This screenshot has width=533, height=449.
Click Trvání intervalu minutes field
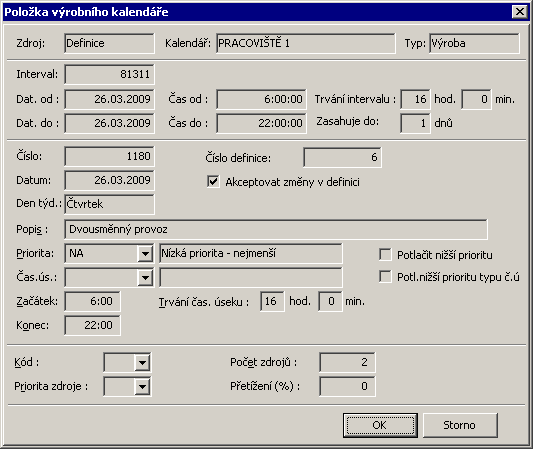click(476, 99)
